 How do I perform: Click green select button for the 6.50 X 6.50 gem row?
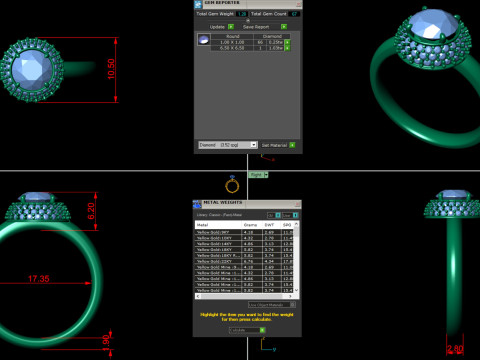(287, 48)
